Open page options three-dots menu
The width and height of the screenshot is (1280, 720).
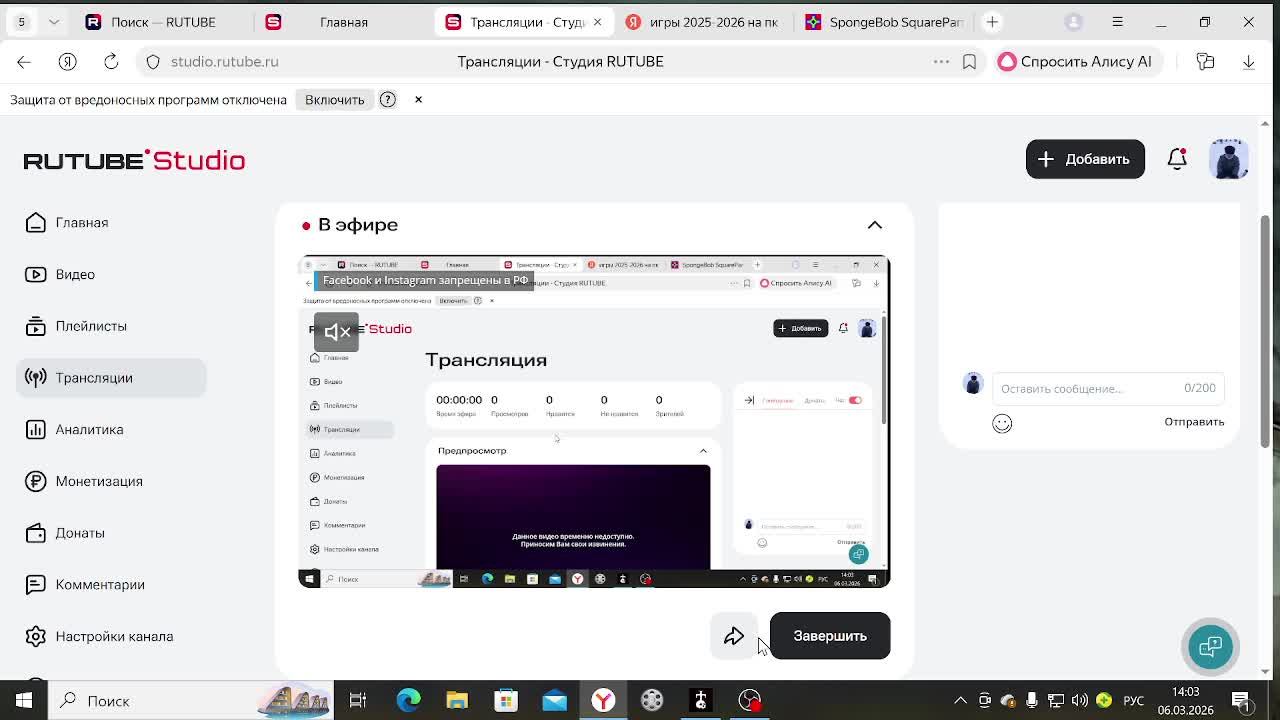(x=941, y=62)
